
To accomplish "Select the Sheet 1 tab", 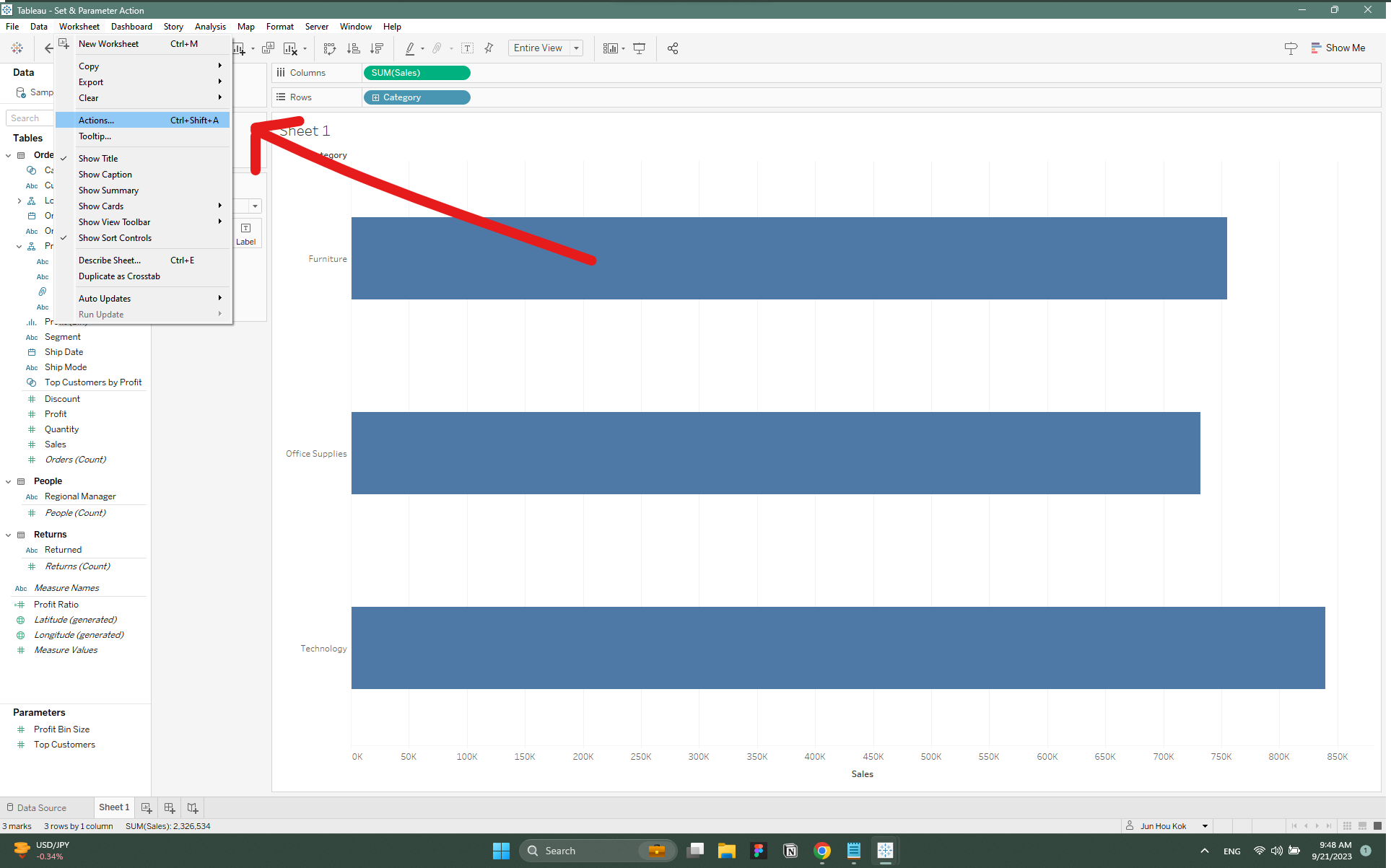I will [x=114, y=807].
